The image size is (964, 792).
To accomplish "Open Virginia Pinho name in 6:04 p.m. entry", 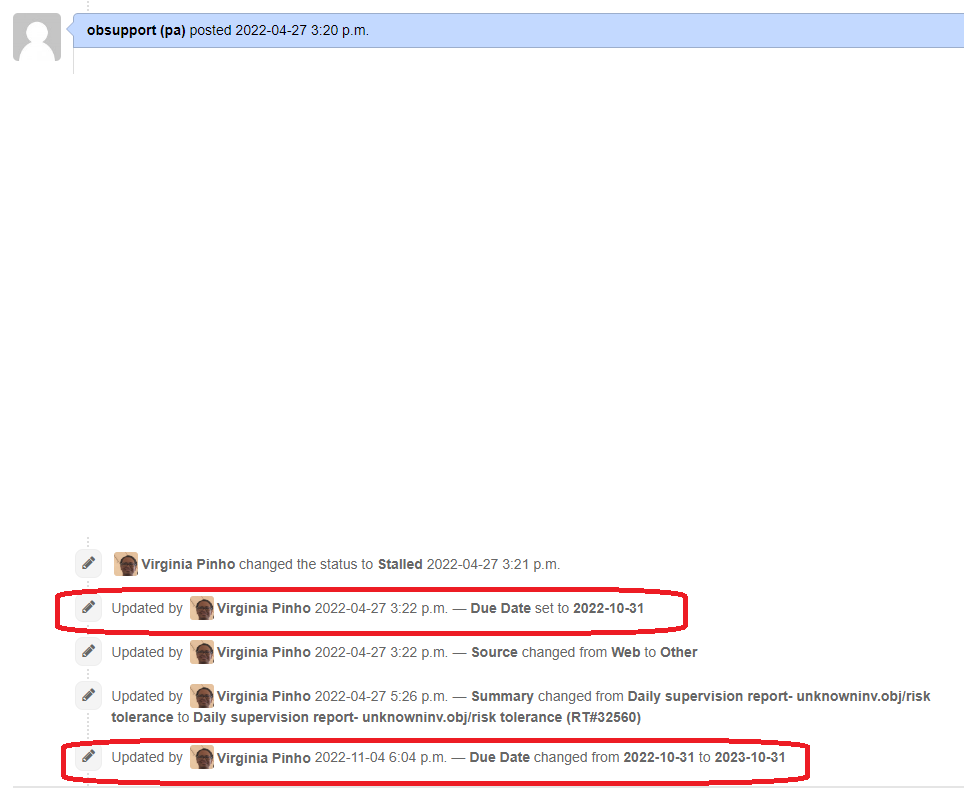I will [x=264, y=757].
